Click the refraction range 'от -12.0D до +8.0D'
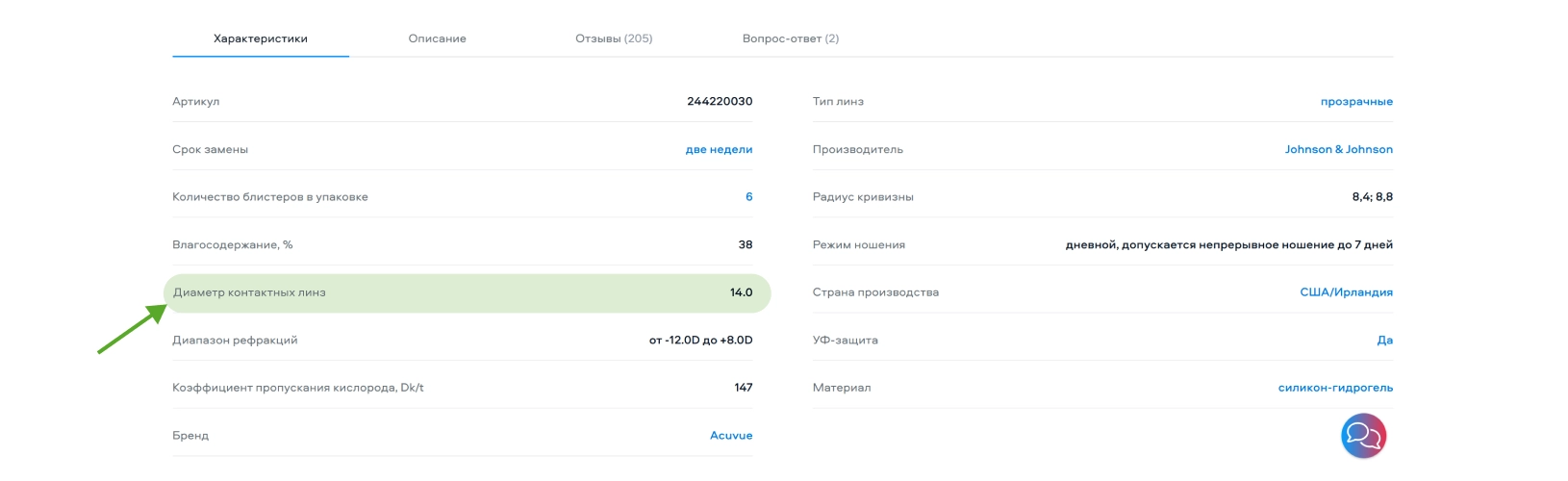 701,340
